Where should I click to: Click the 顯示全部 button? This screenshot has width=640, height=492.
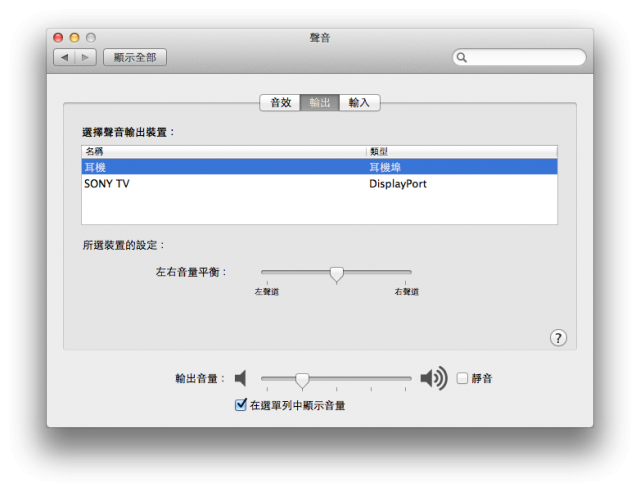pyautogui.click(x=135, y=58)
